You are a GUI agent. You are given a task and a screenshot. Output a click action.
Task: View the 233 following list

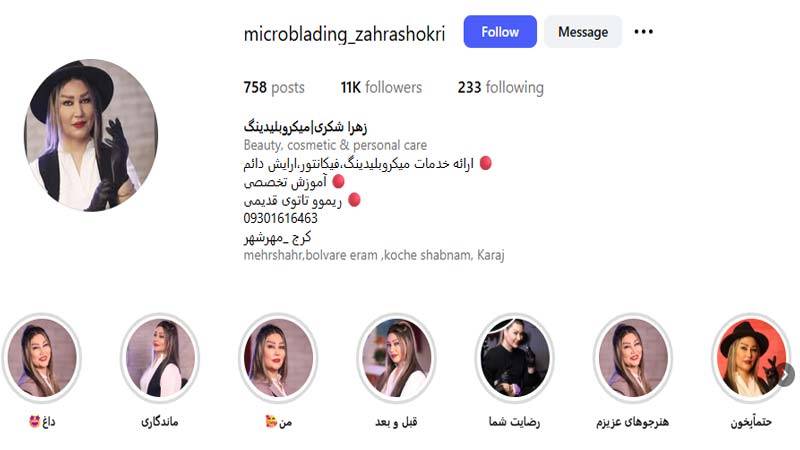coord(501,87)
